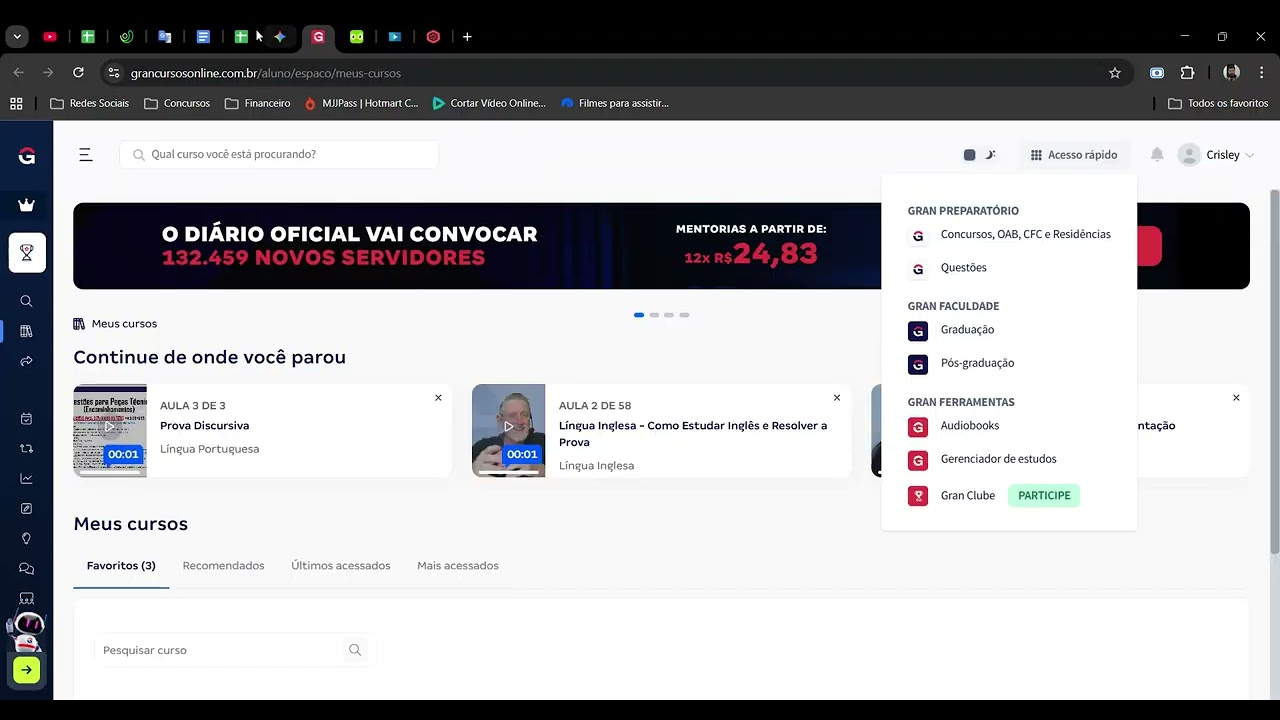This screenshot has height=720, width=1280.
Task: Click the Gran logo in the sidebar
Action: [x=27, y=156]
